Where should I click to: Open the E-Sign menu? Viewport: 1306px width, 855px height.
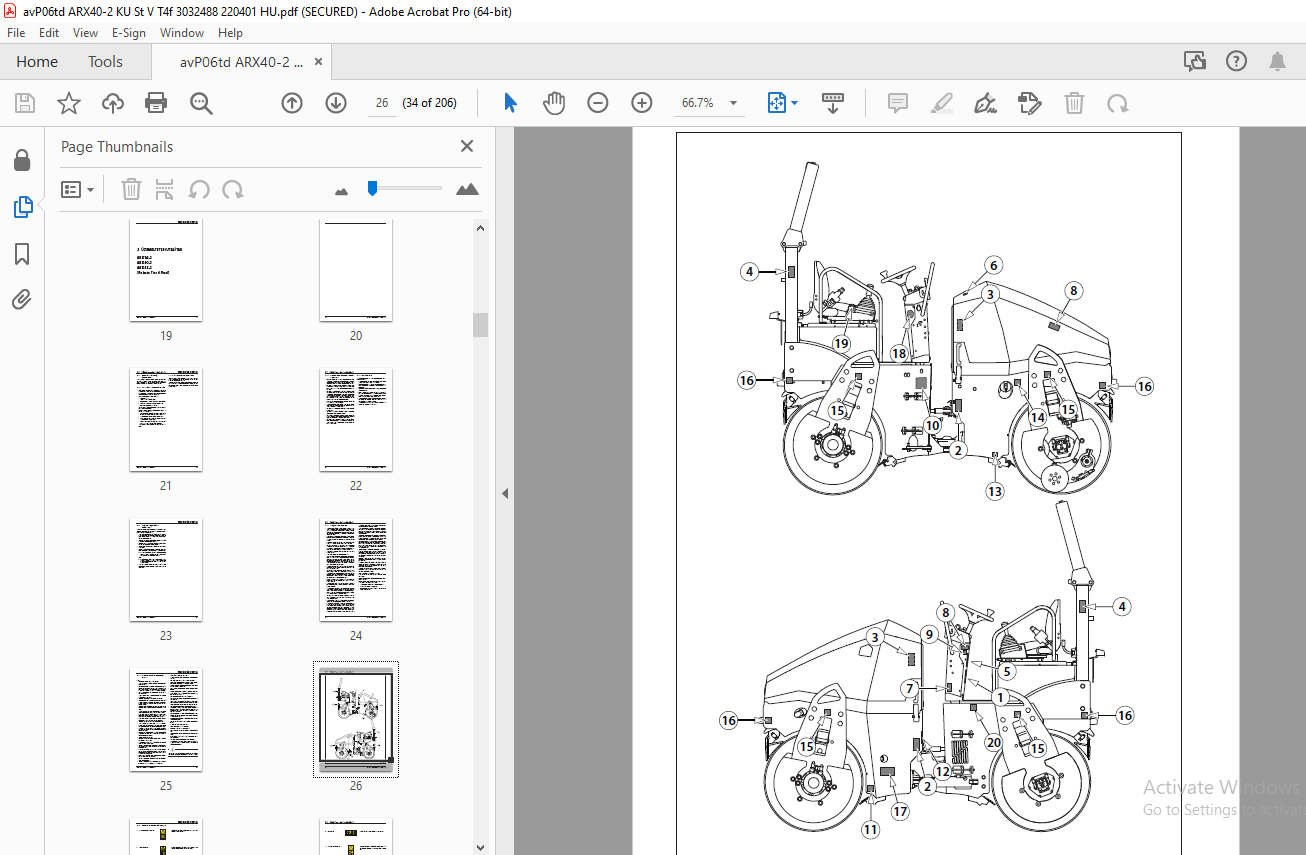[129, 33]
